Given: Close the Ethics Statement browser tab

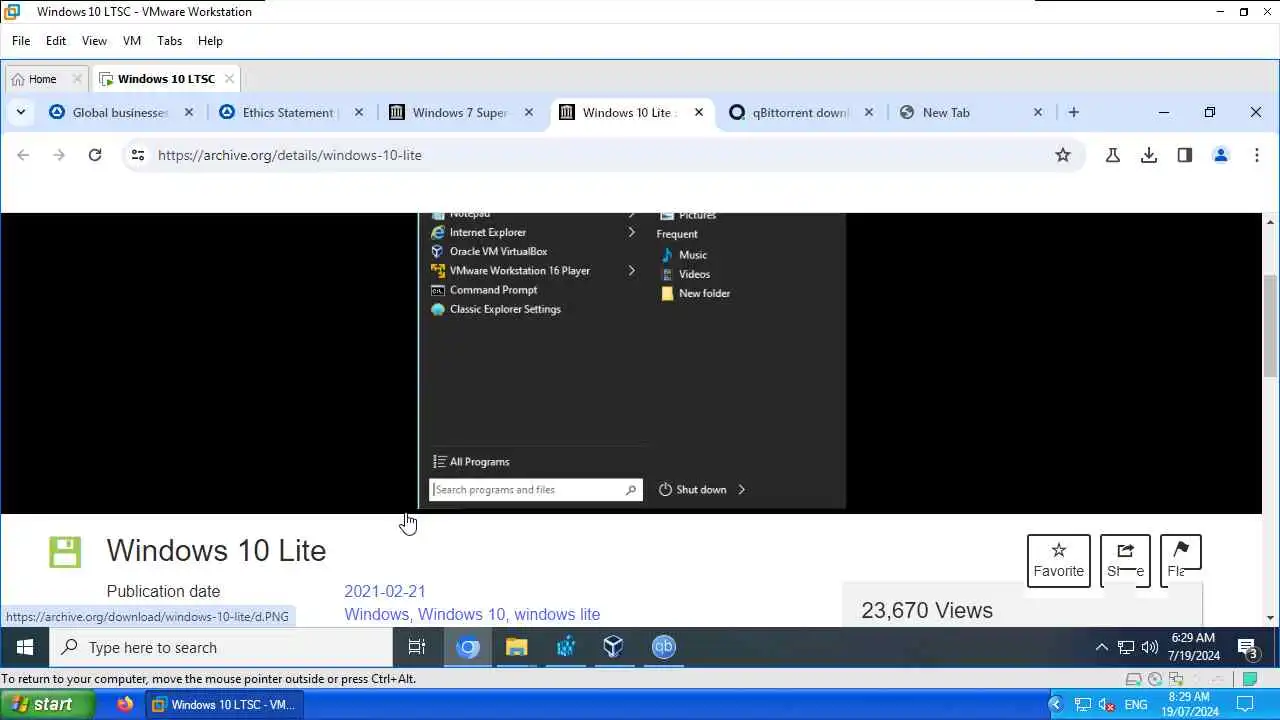Looking at the screenshot, I should coord(359,113).
